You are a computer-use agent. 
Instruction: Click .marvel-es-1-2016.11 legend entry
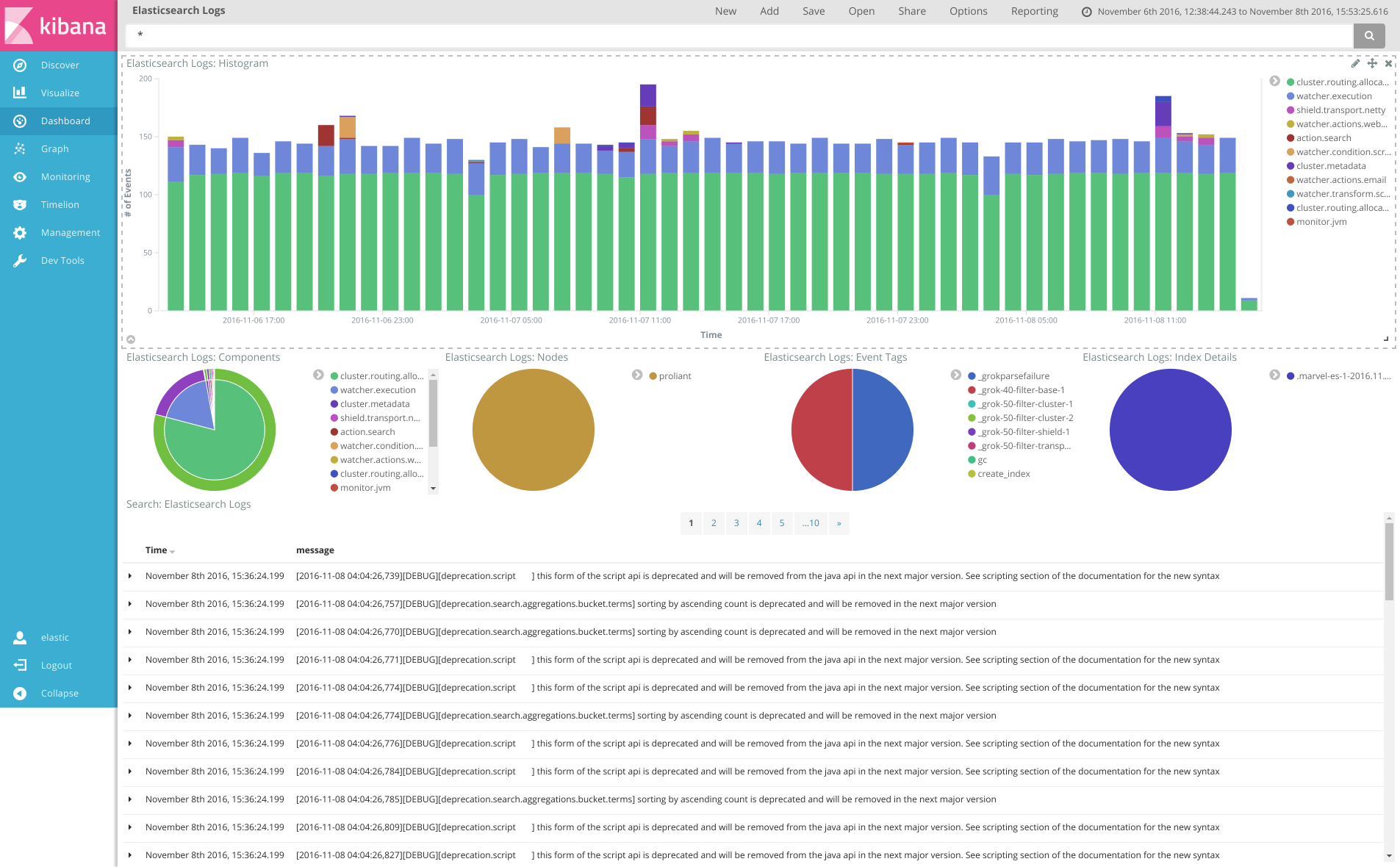(x=1339, y=376)
